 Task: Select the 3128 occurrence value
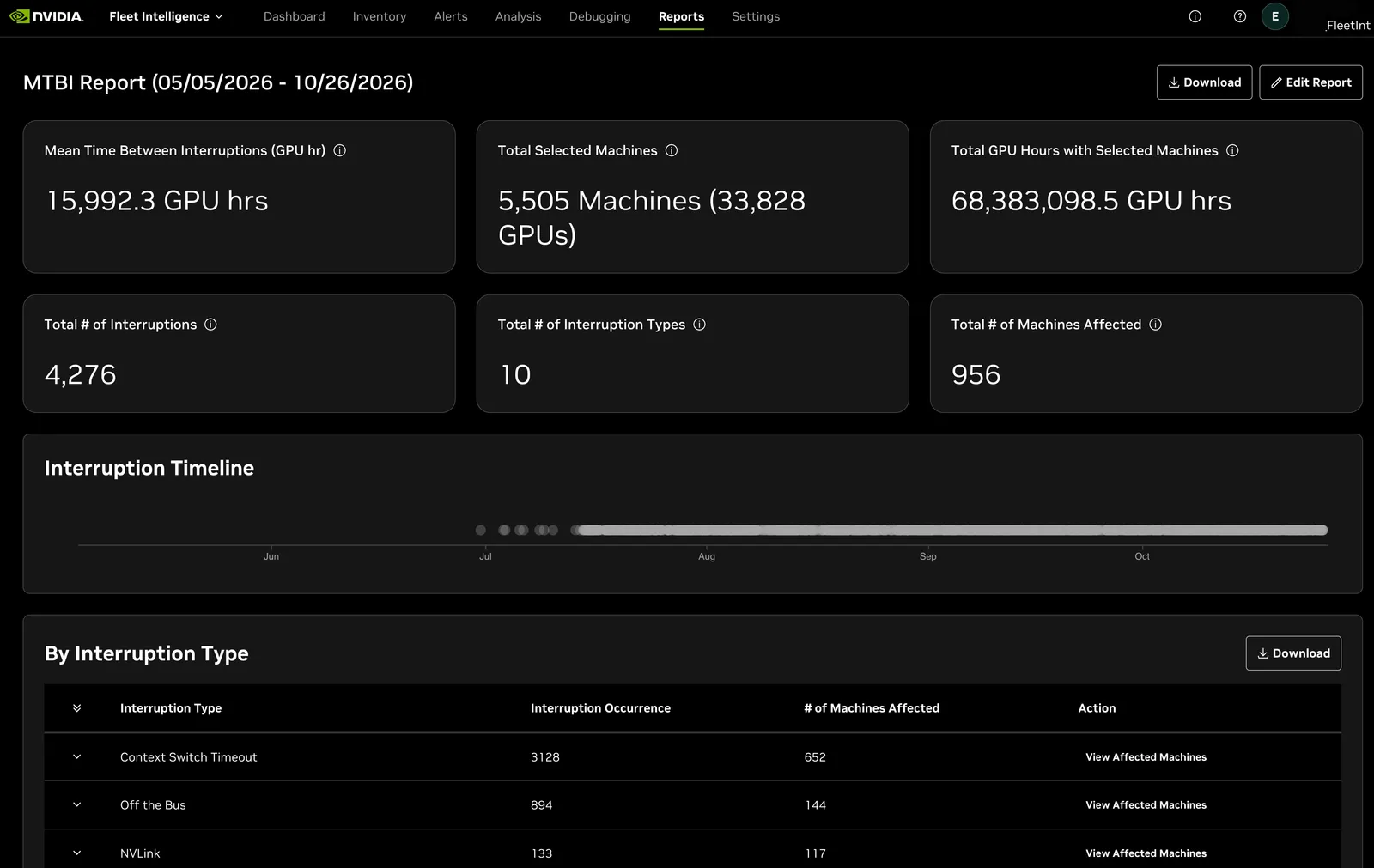[x=545, y=757]
